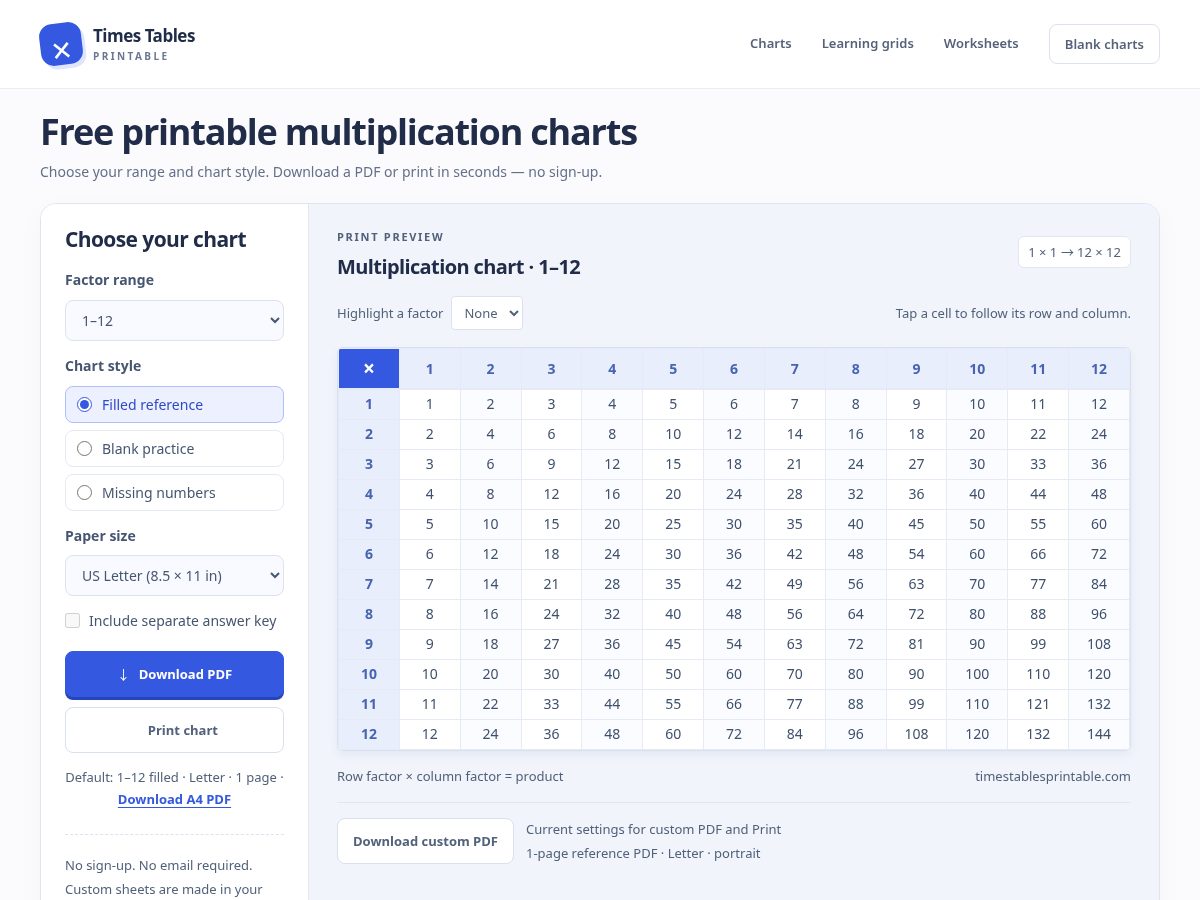Click the cell showing 81
Viewport: 1200px width, 900px height.
(x=916, y=644)
